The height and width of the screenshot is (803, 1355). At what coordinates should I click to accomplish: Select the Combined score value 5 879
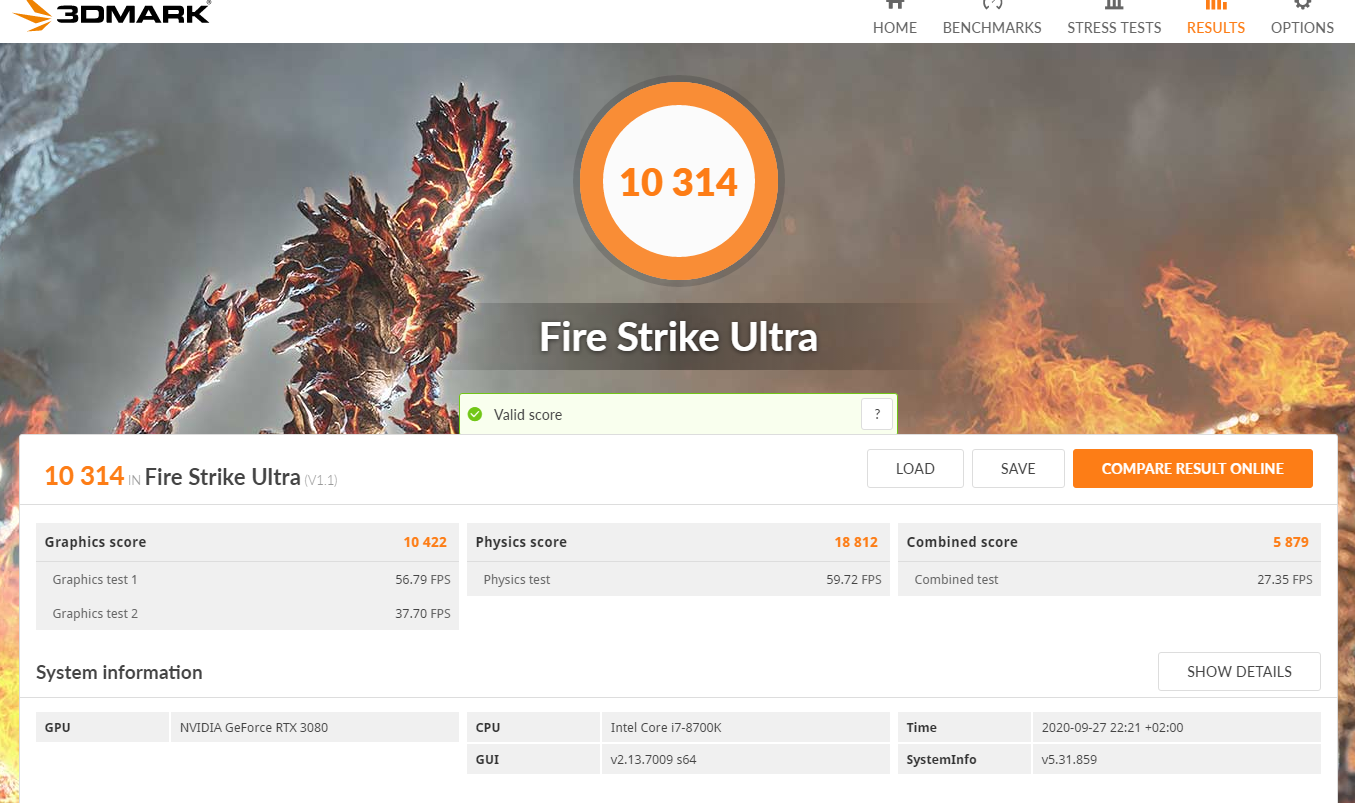point(1289,541)
